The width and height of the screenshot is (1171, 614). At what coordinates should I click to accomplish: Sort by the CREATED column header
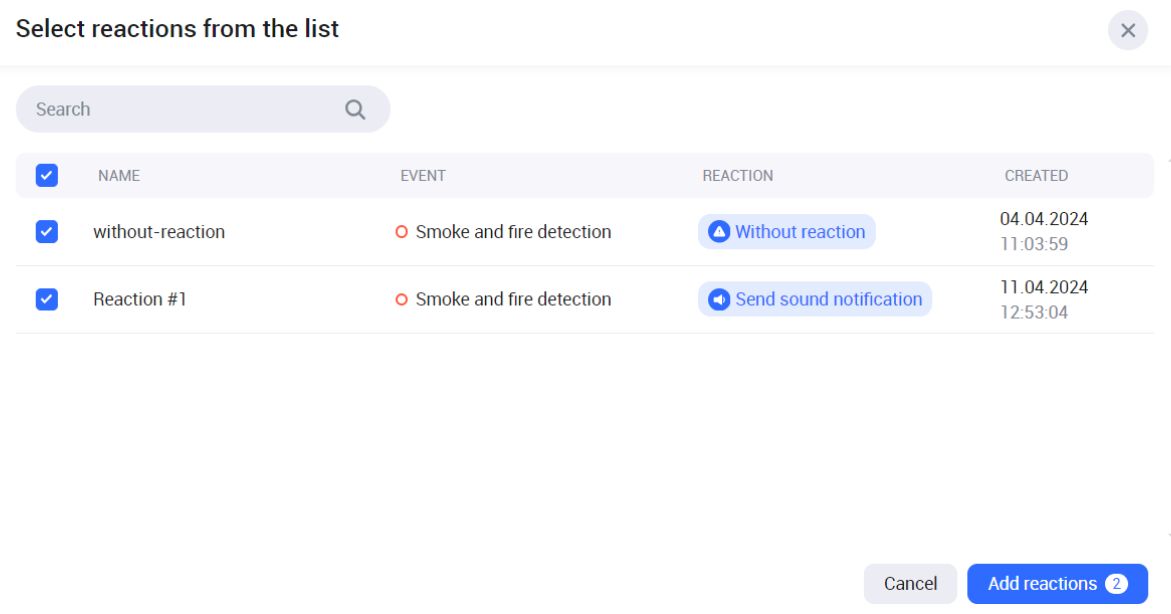[1036, 176]
